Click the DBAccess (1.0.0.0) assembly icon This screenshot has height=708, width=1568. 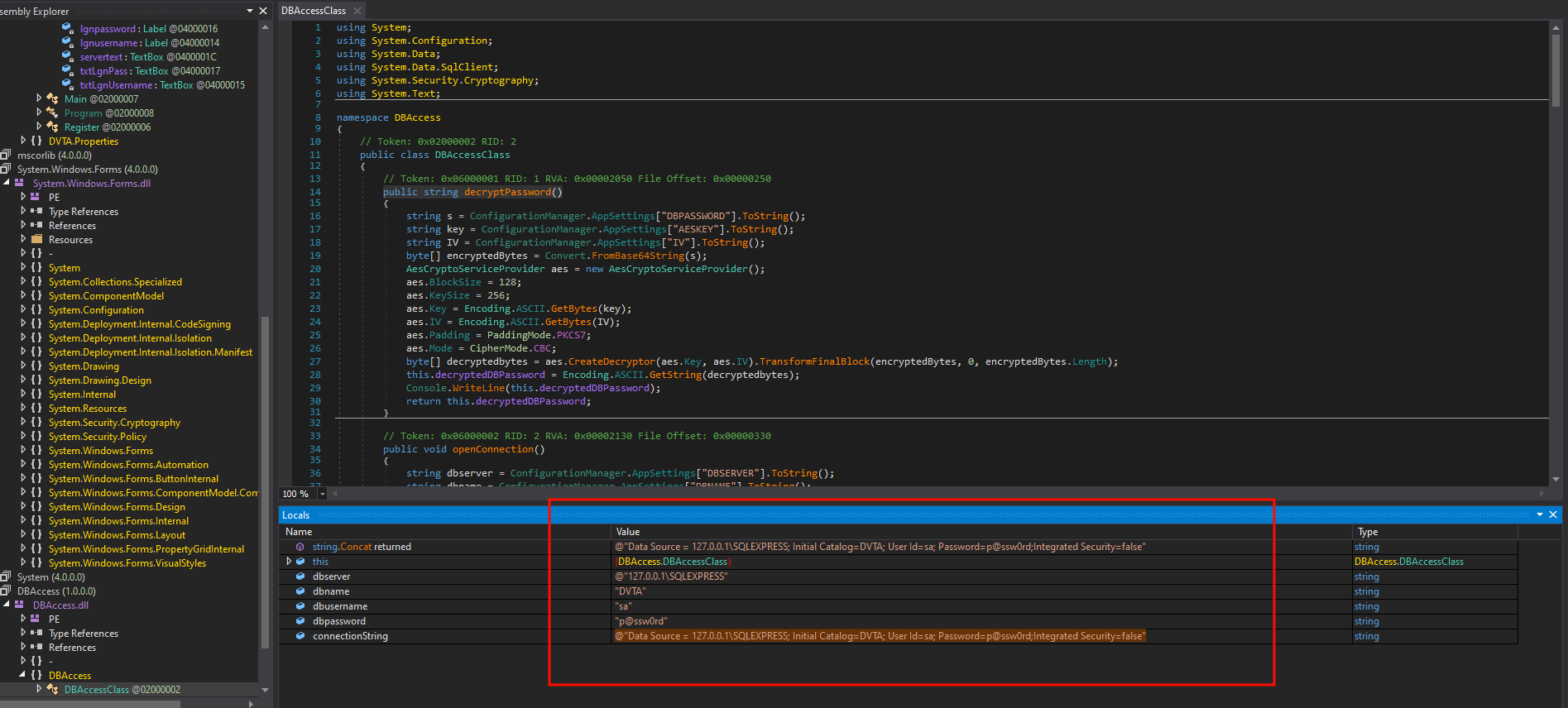(x=6, y=591)
